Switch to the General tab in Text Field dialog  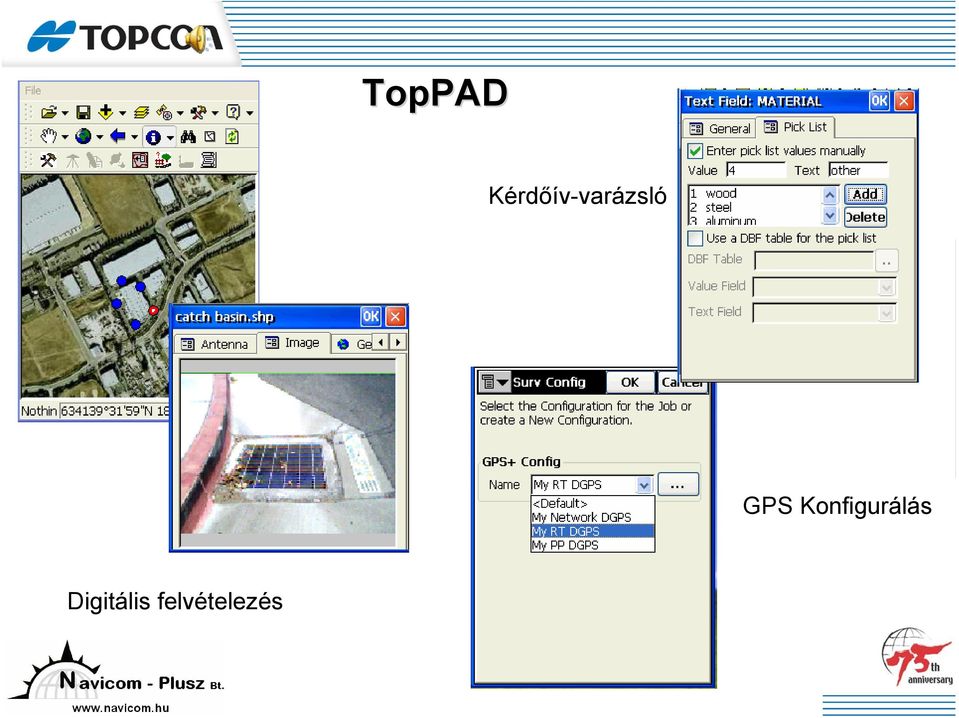(x=720, y=128)
